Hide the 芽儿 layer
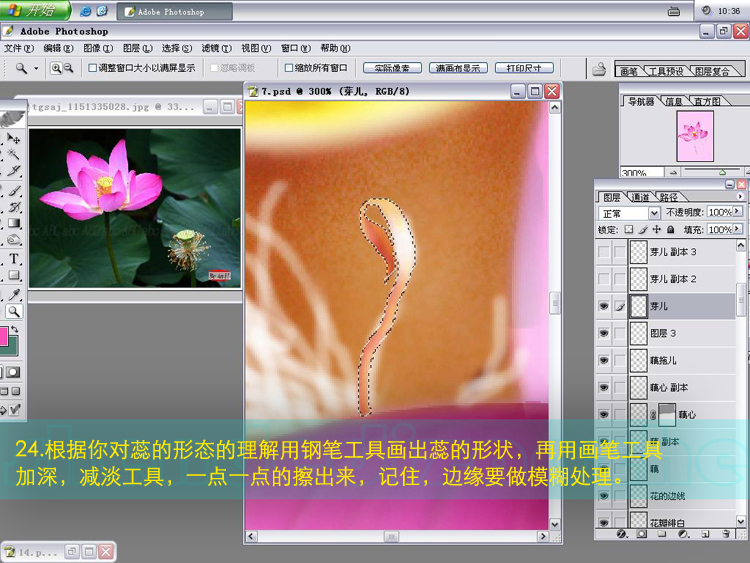Viewport: 750px width, 563px height. [604, 306]
